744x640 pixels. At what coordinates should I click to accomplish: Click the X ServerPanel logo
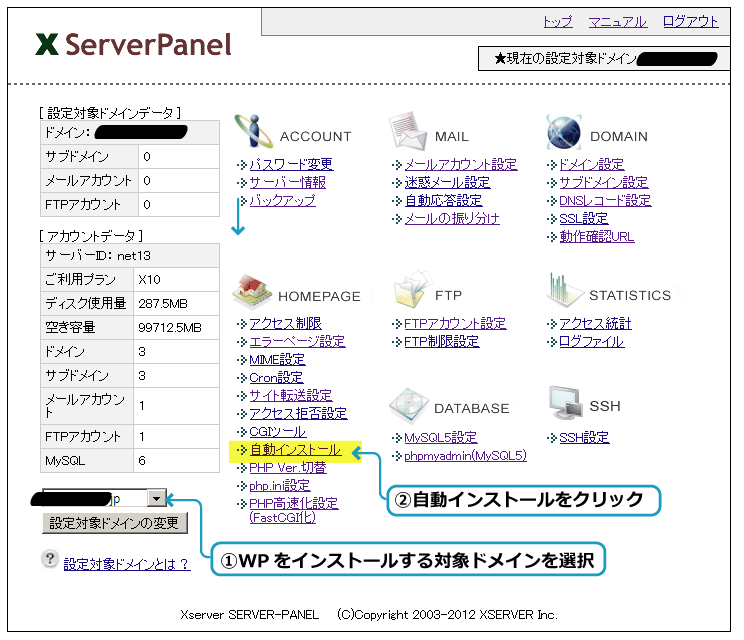133,45
